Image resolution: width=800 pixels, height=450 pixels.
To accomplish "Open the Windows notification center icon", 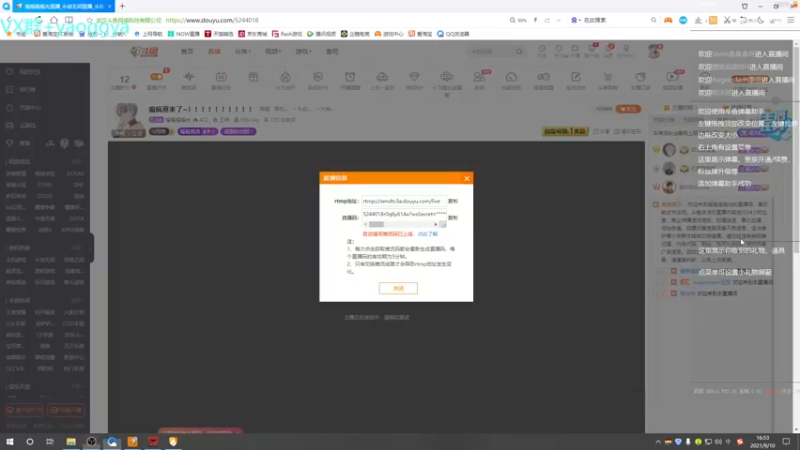I will tap(787, 442).
